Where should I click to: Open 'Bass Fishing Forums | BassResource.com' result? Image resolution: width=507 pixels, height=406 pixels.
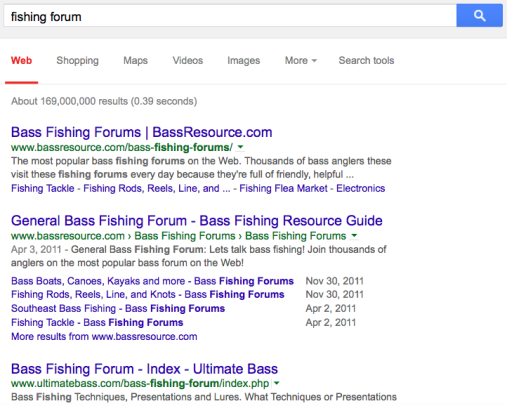(142, 132)
